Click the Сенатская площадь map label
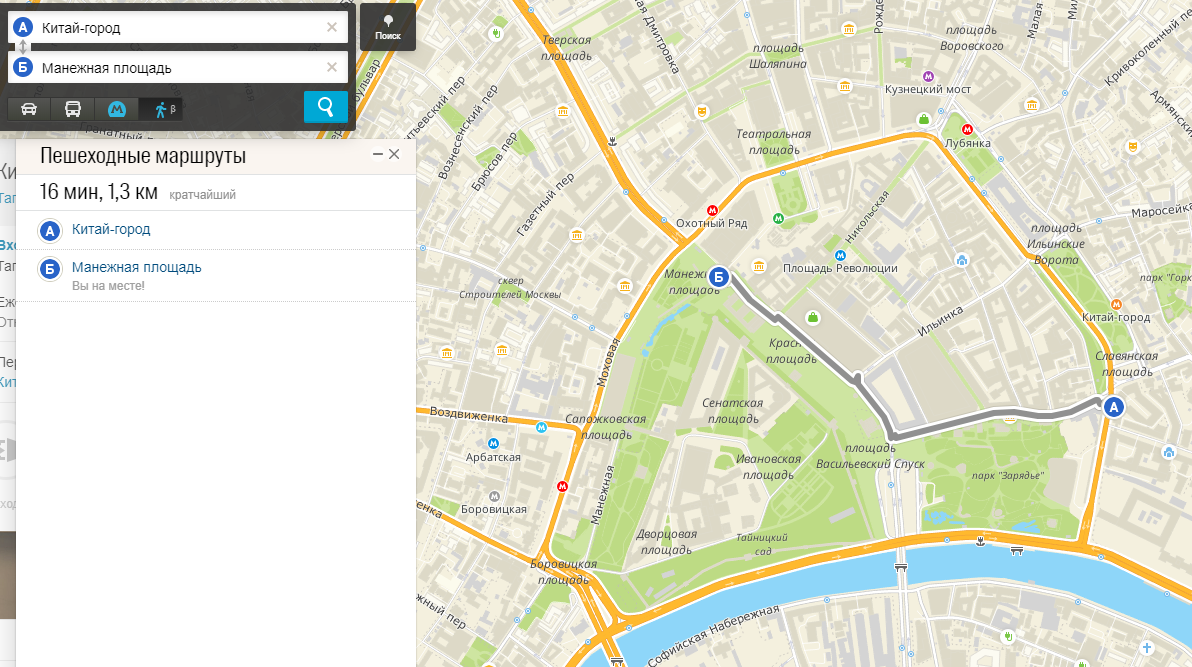 (x=733, y=411)
